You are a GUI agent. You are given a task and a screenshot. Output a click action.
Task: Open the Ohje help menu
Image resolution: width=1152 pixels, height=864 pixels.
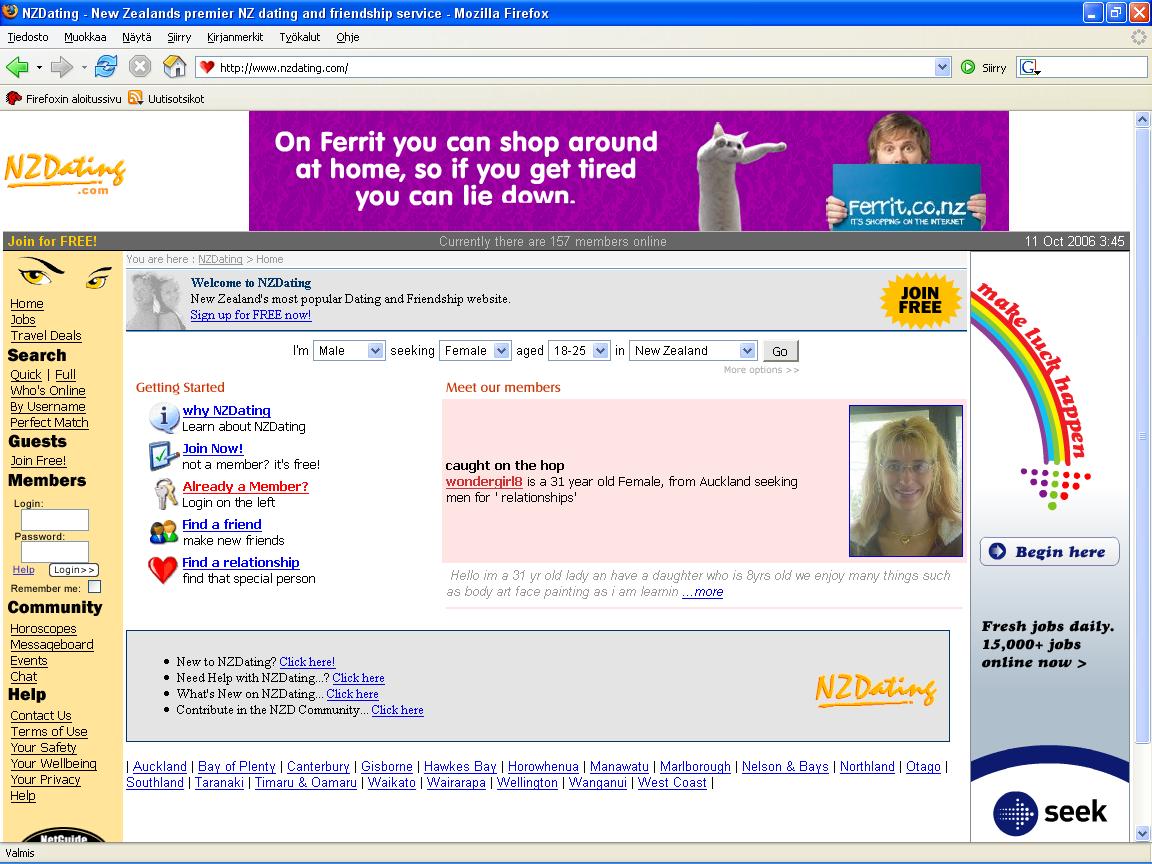point(348,37)
